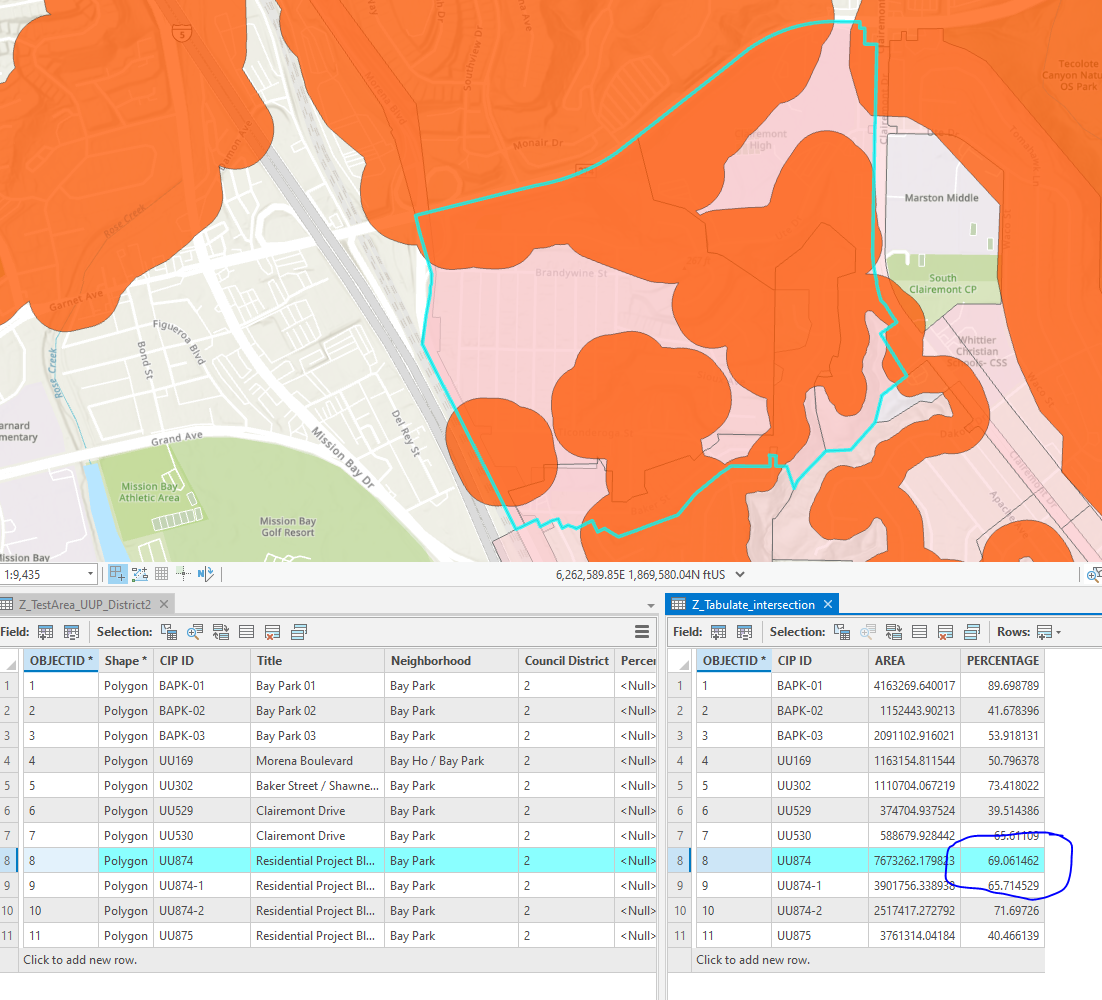Click Calculate Field icon in left table
Viewport: 1102px width, 1000px height.
point(71,632)
